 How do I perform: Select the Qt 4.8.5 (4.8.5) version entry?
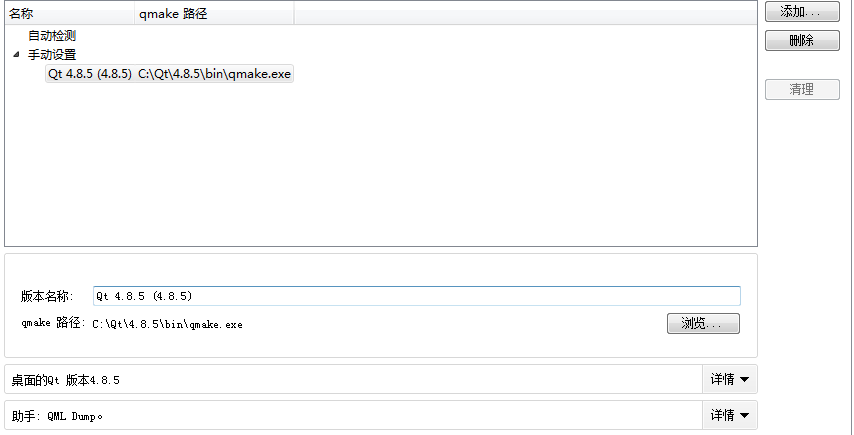pyautogui.click(x=90, y=74)
